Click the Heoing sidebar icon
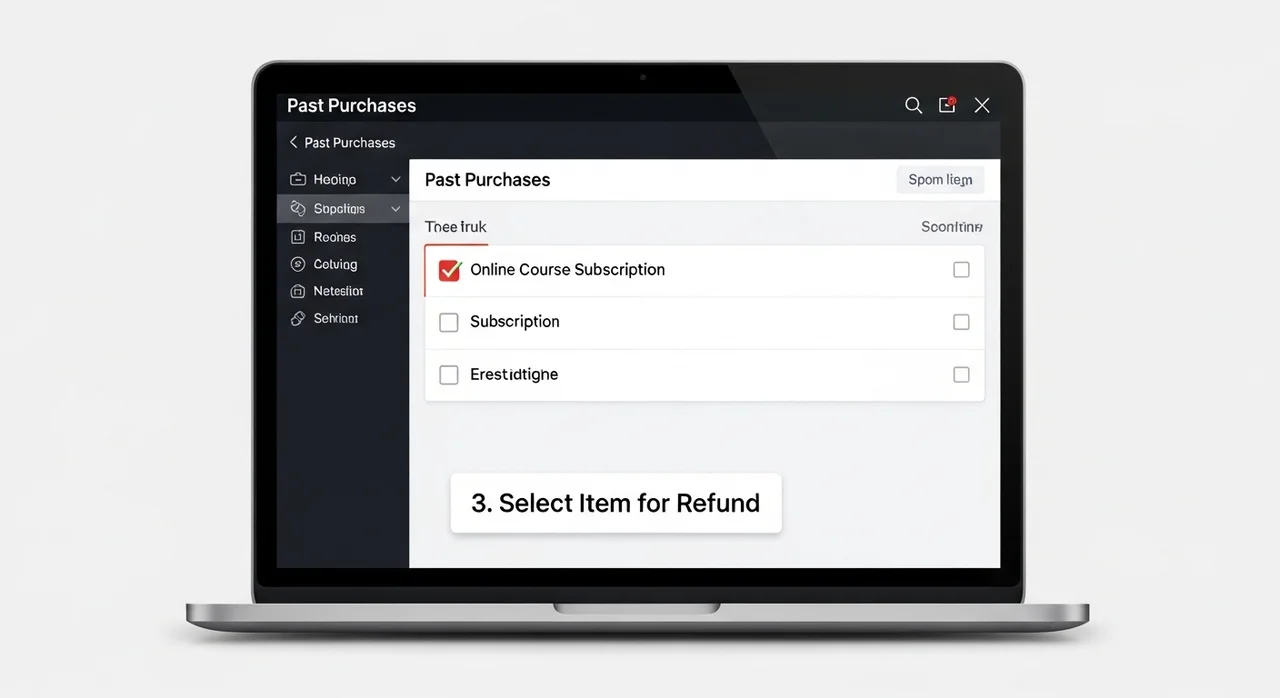The height and width of the screenshot is (698, 1280). (x=297, y=179)
